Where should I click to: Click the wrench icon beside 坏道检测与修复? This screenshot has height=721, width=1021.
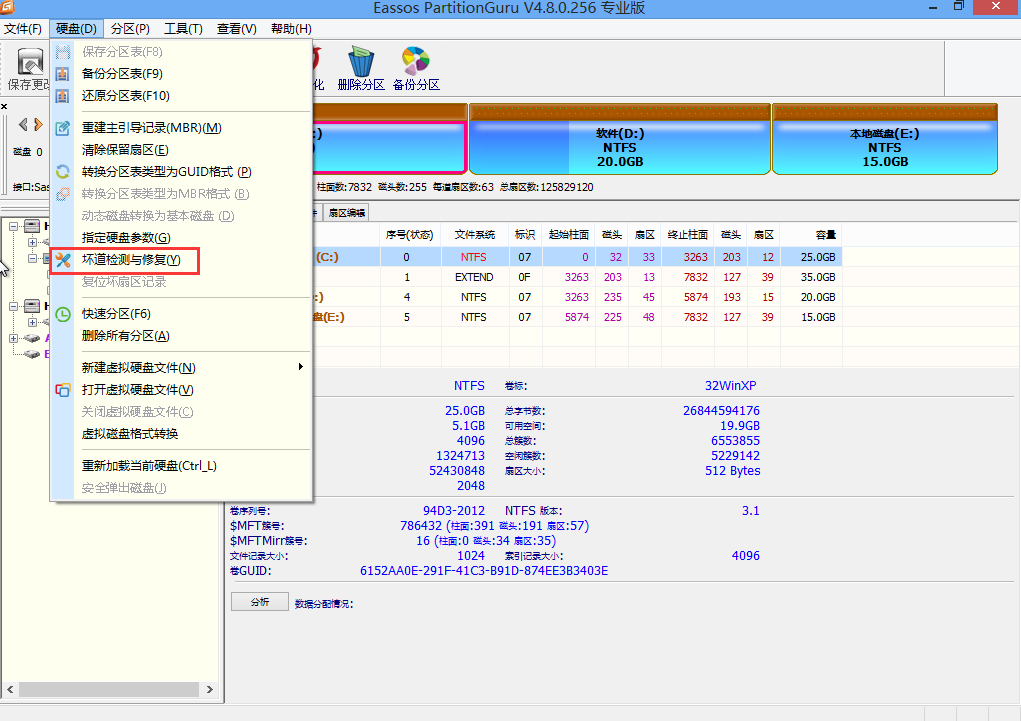pos(63,260)
